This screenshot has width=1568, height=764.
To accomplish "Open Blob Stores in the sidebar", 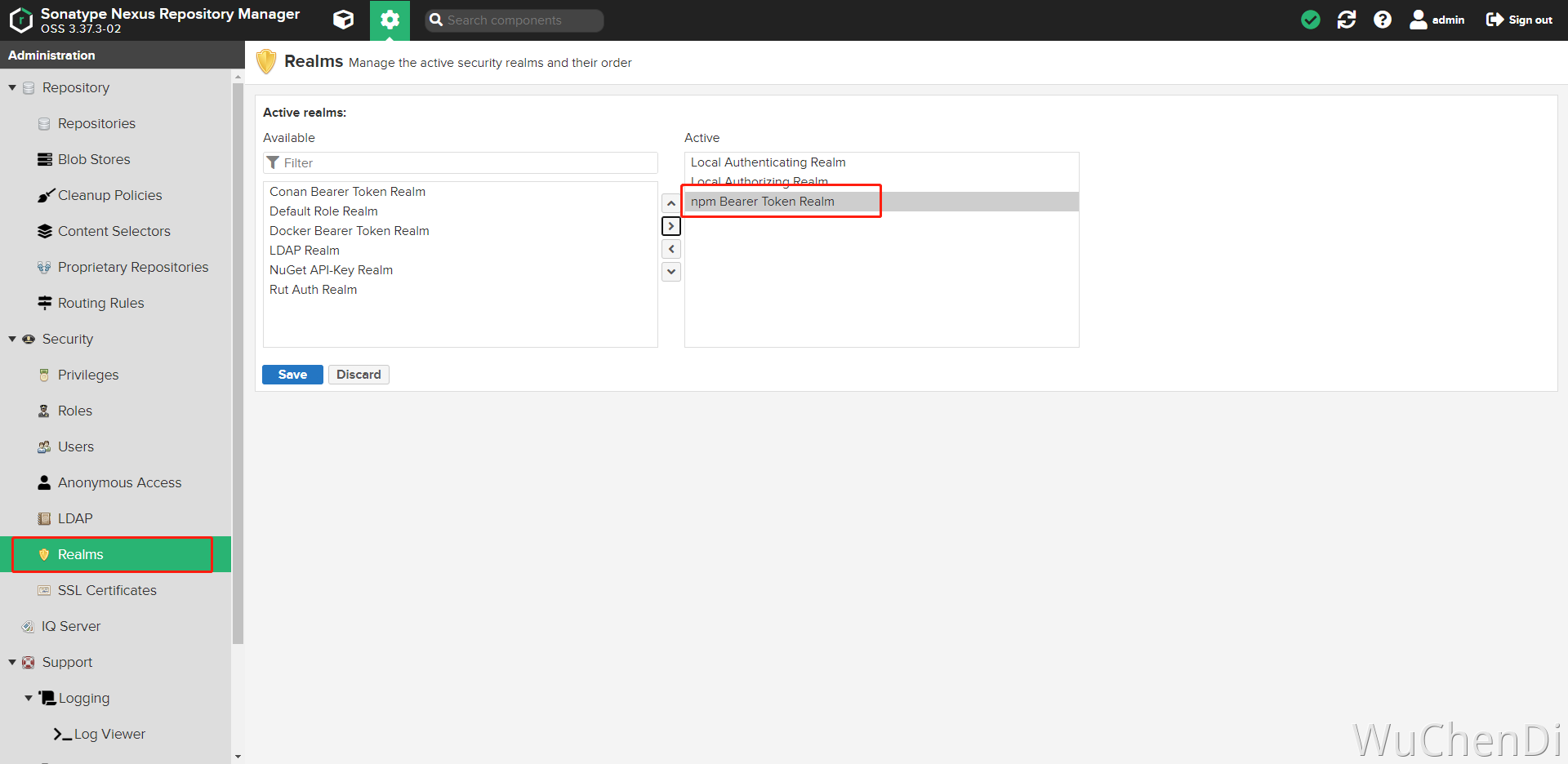I will pyautogui.click(x=94, y=159).
